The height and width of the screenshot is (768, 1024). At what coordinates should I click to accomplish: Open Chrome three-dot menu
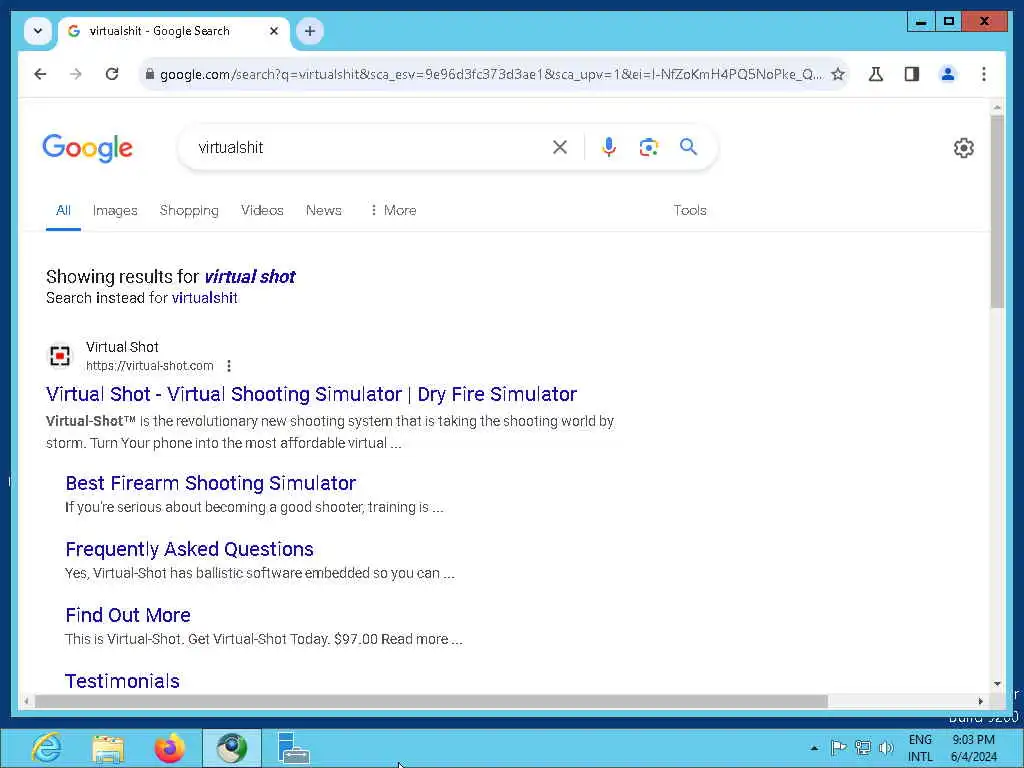(x=984, y=74)
